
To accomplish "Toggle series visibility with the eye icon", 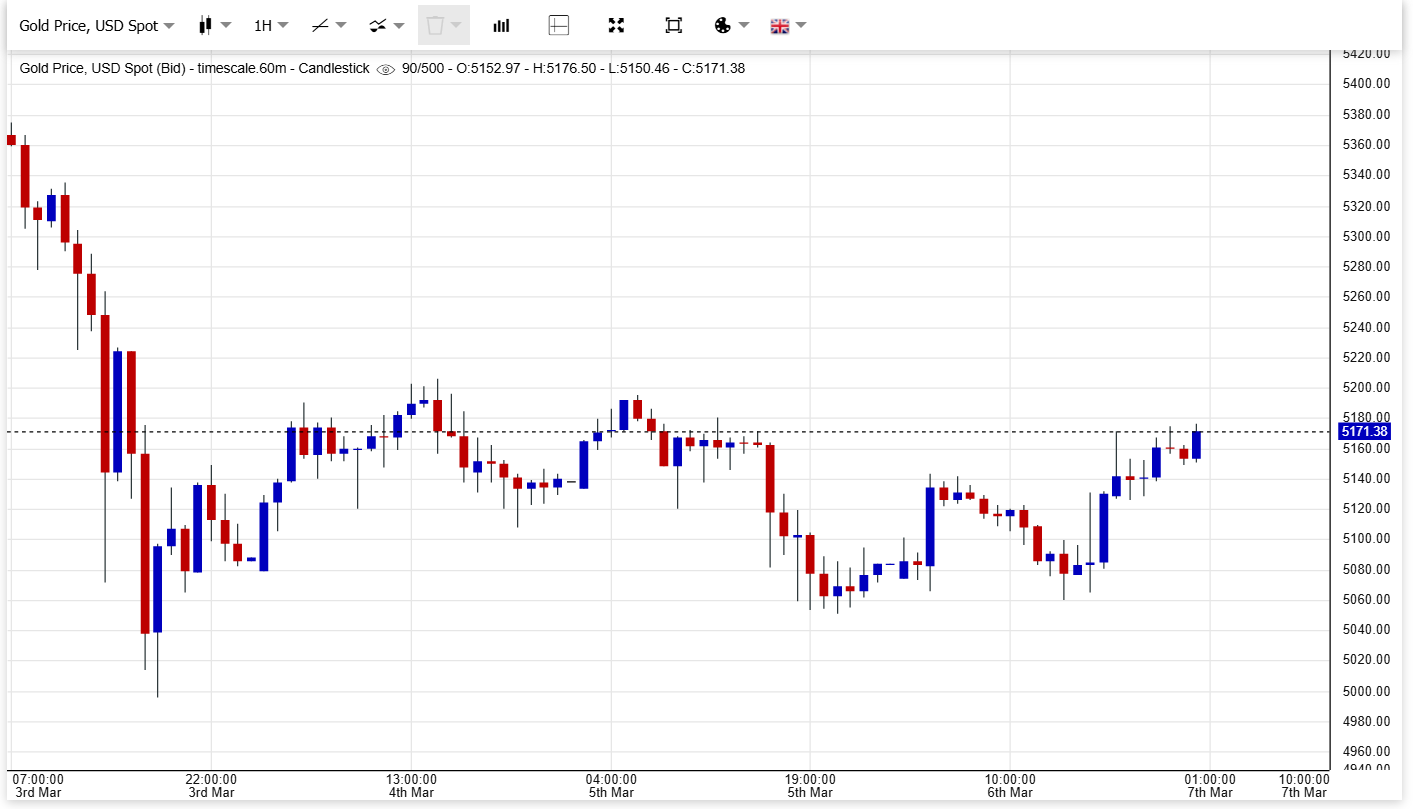I will pyautogui.click(x=386, y=69).
